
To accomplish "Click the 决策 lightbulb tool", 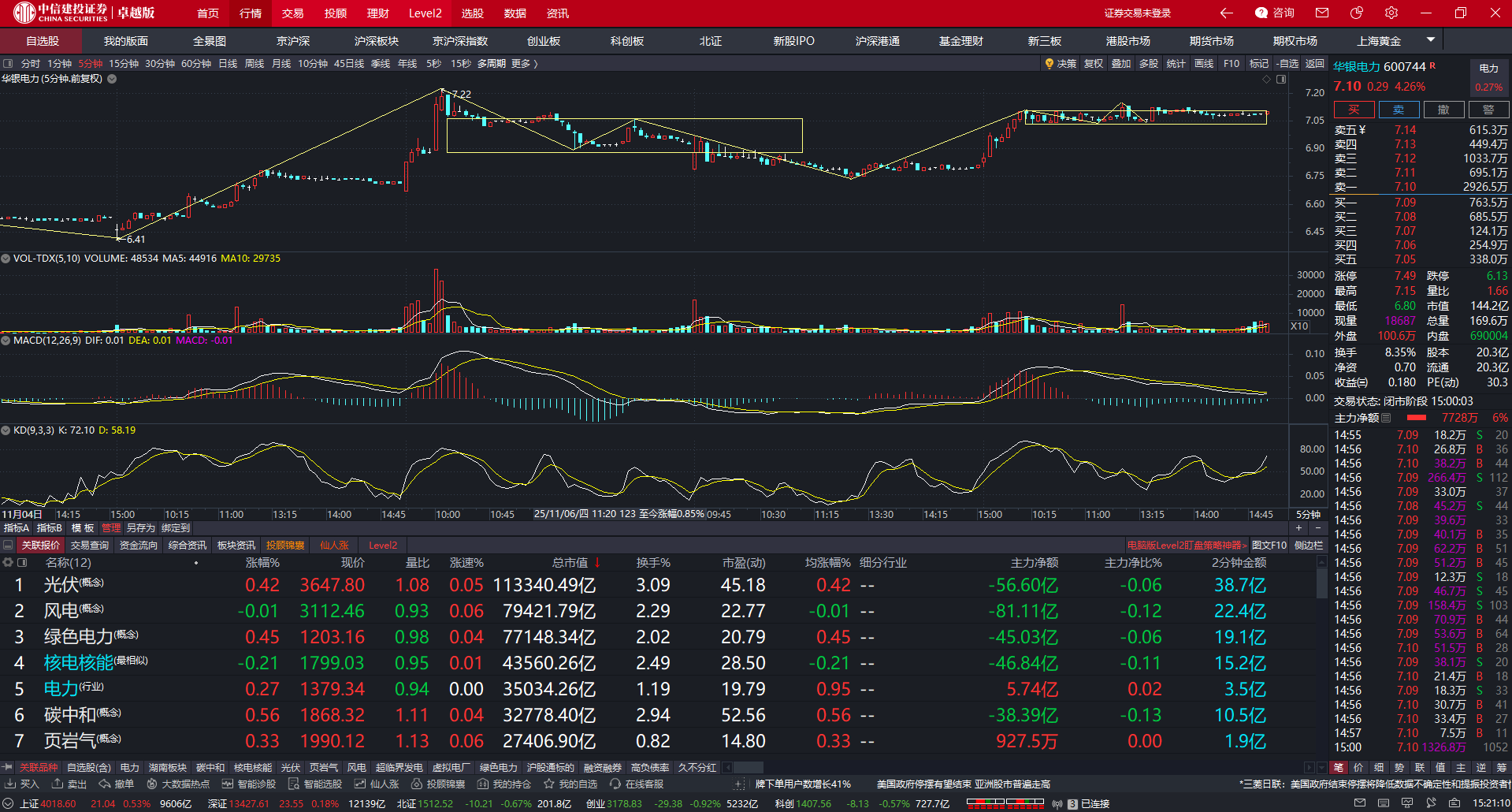I will click(x=1061, y=64).
